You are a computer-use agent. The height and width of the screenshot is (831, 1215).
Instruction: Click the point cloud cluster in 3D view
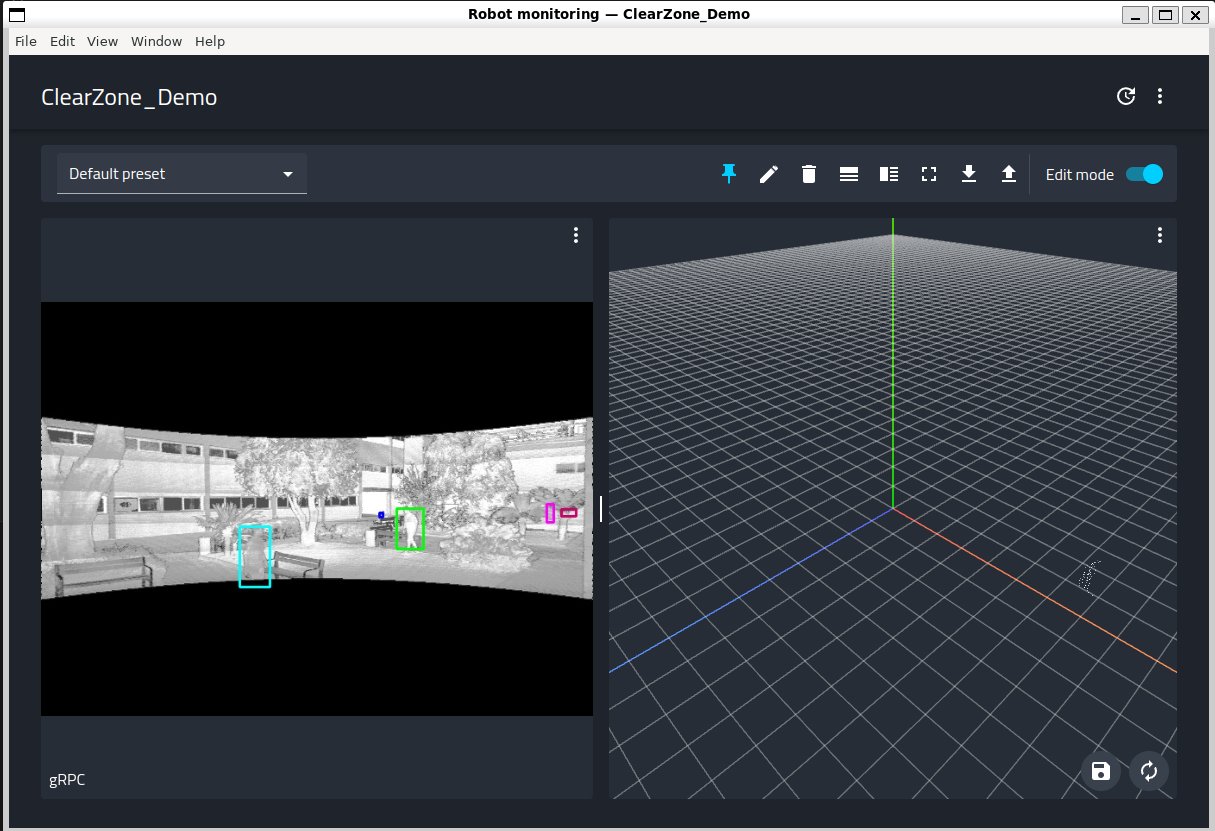point(1089,576)
